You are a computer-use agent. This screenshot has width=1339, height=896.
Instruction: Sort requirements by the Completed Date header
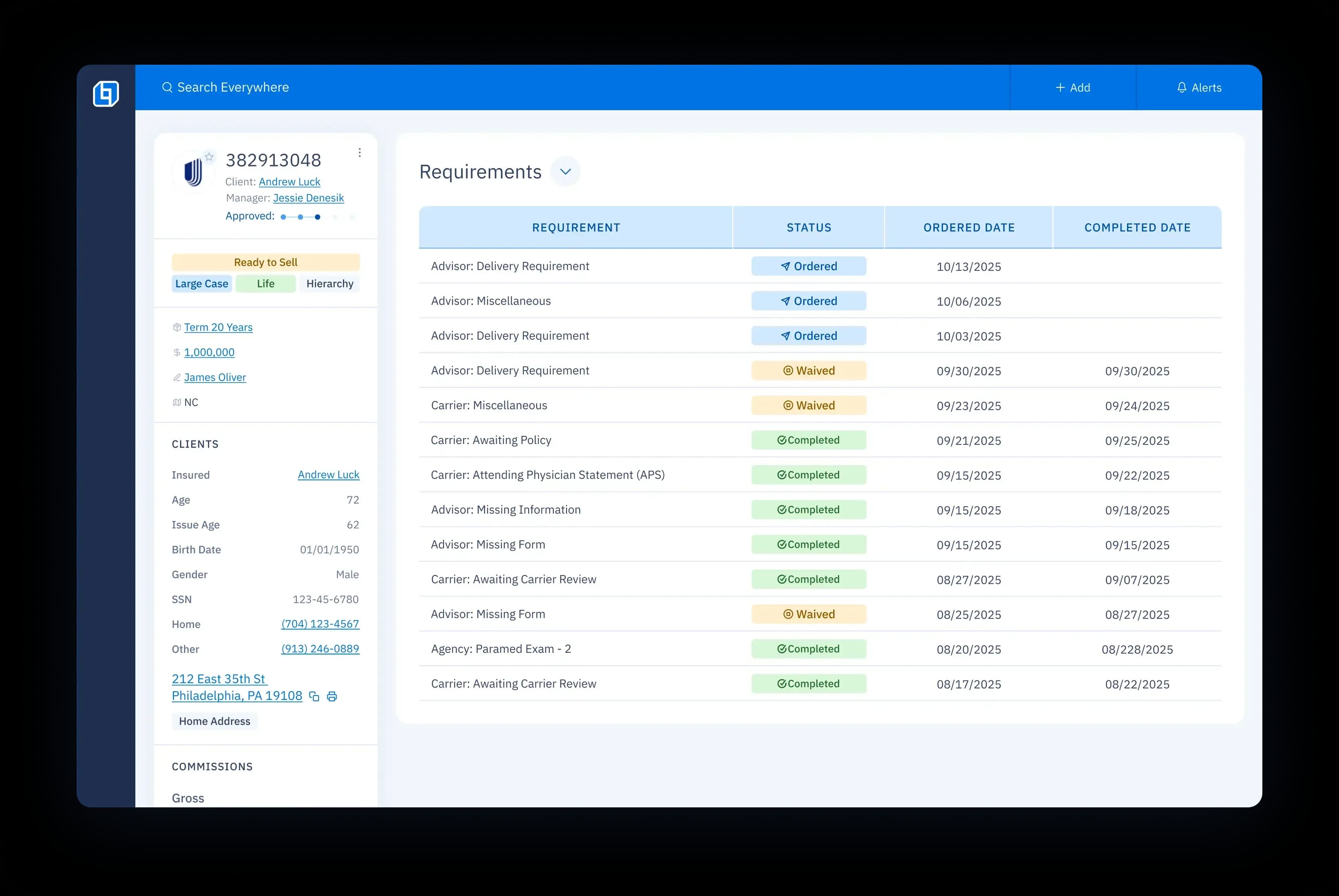coord(1137,227)
